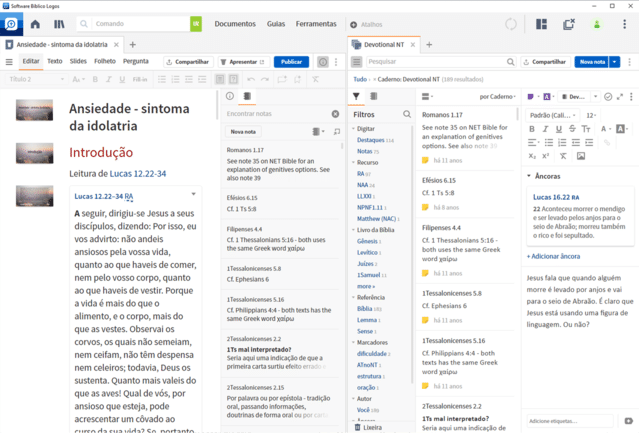Open the sermon panel hamburger menu
This screenshot has height=433, width=639.
pos(9,62)
